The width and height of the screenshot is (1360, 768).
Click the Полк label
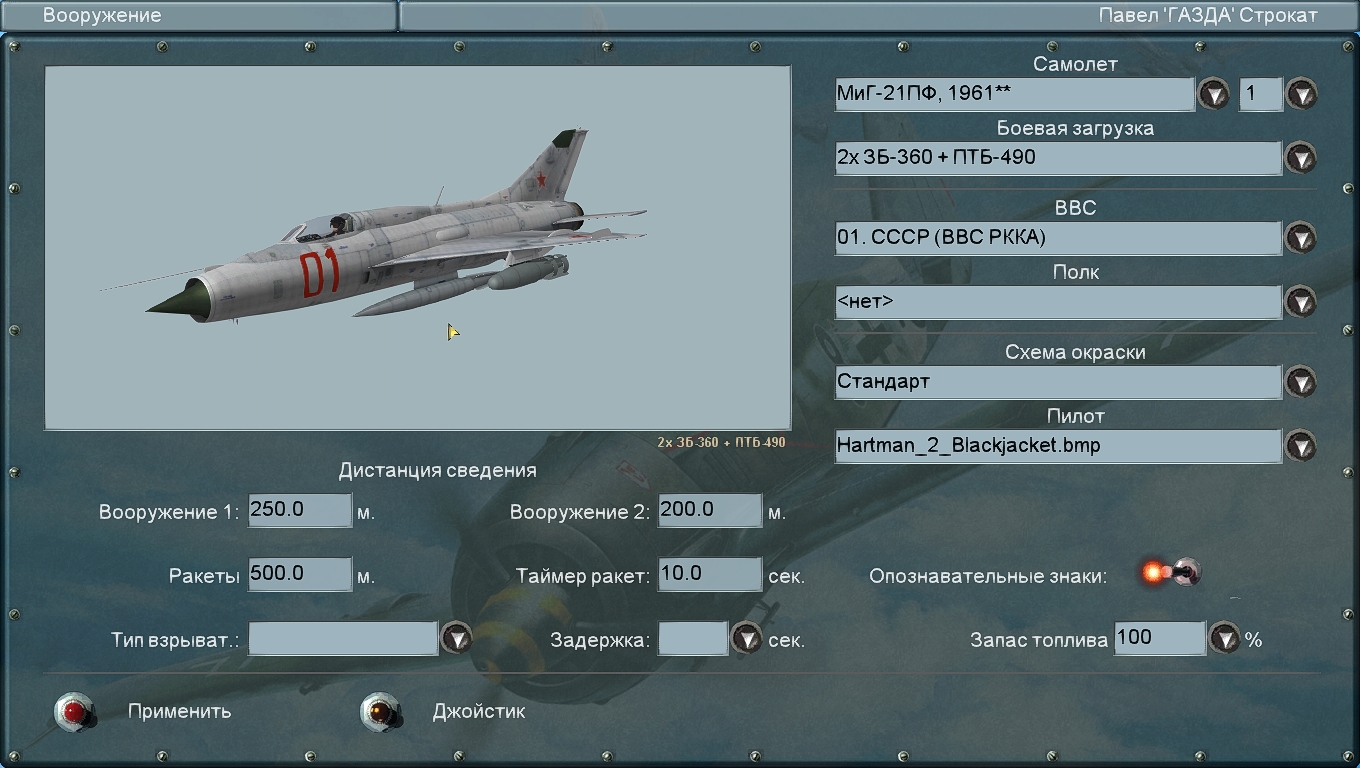click(1076, 272)
